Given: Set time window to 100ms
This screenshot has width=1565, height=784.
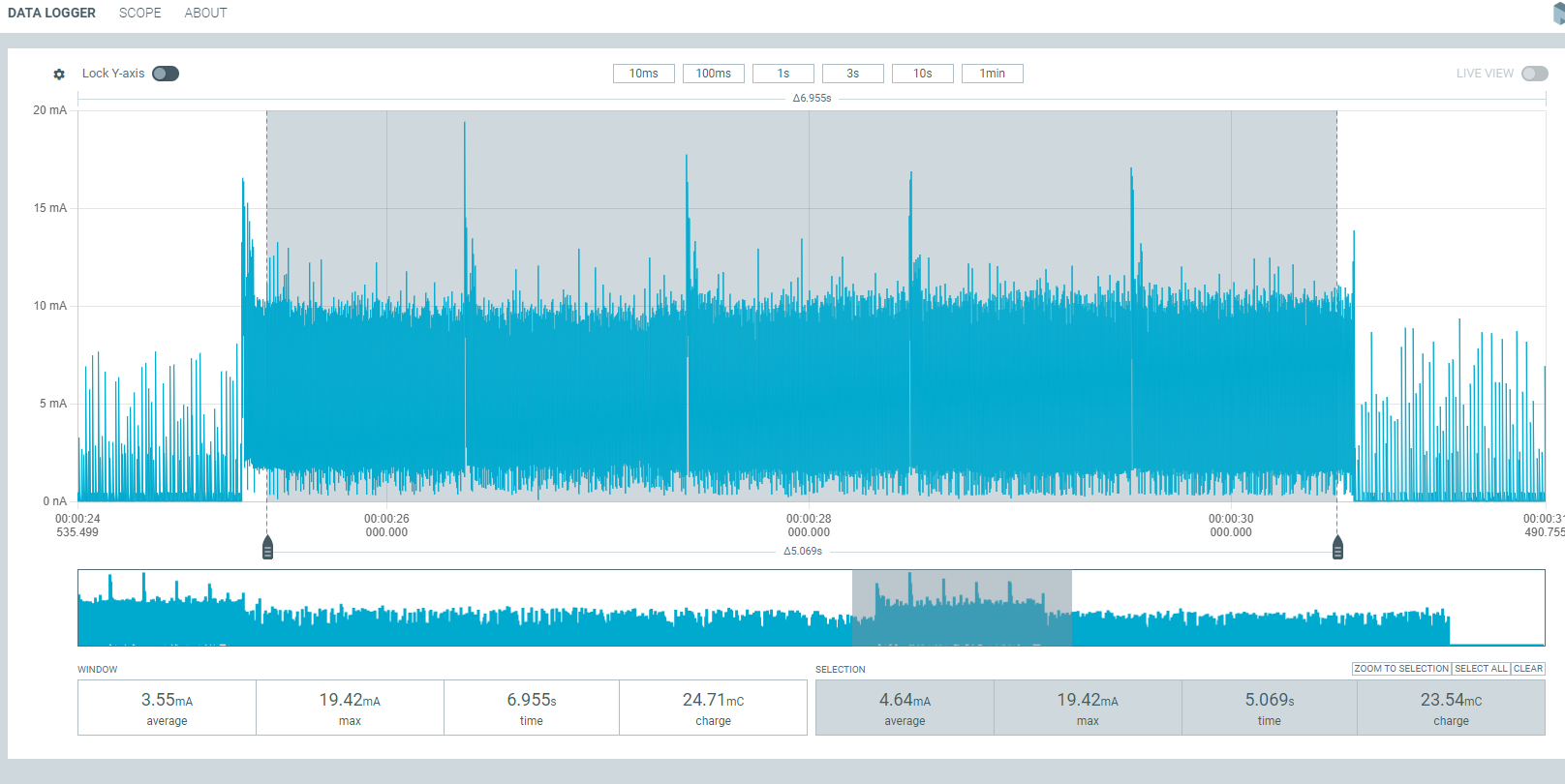Looking at the screenshot, I should point(714,74).
